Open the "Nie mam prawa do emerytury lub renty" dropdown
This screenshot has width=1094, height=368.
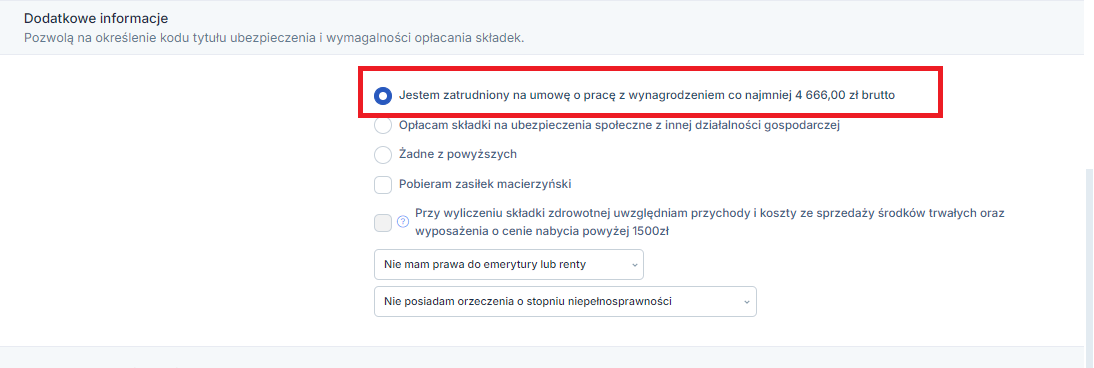pyautogui.click(x=509, y=265)
